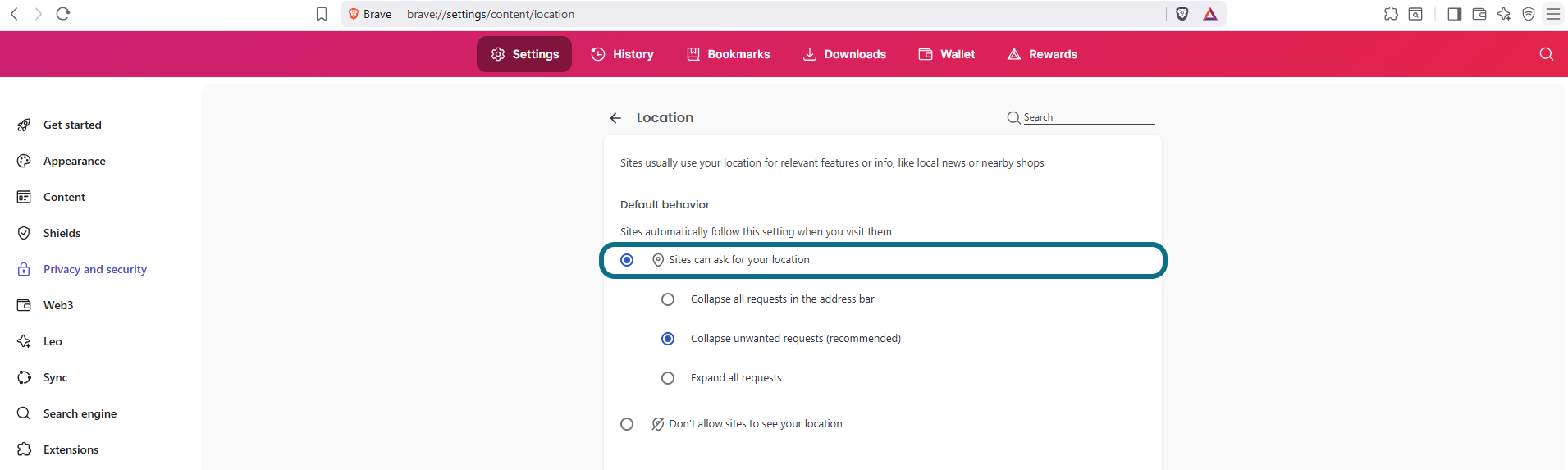
Task: Open the Bookmarks tab
Action: 729,54
